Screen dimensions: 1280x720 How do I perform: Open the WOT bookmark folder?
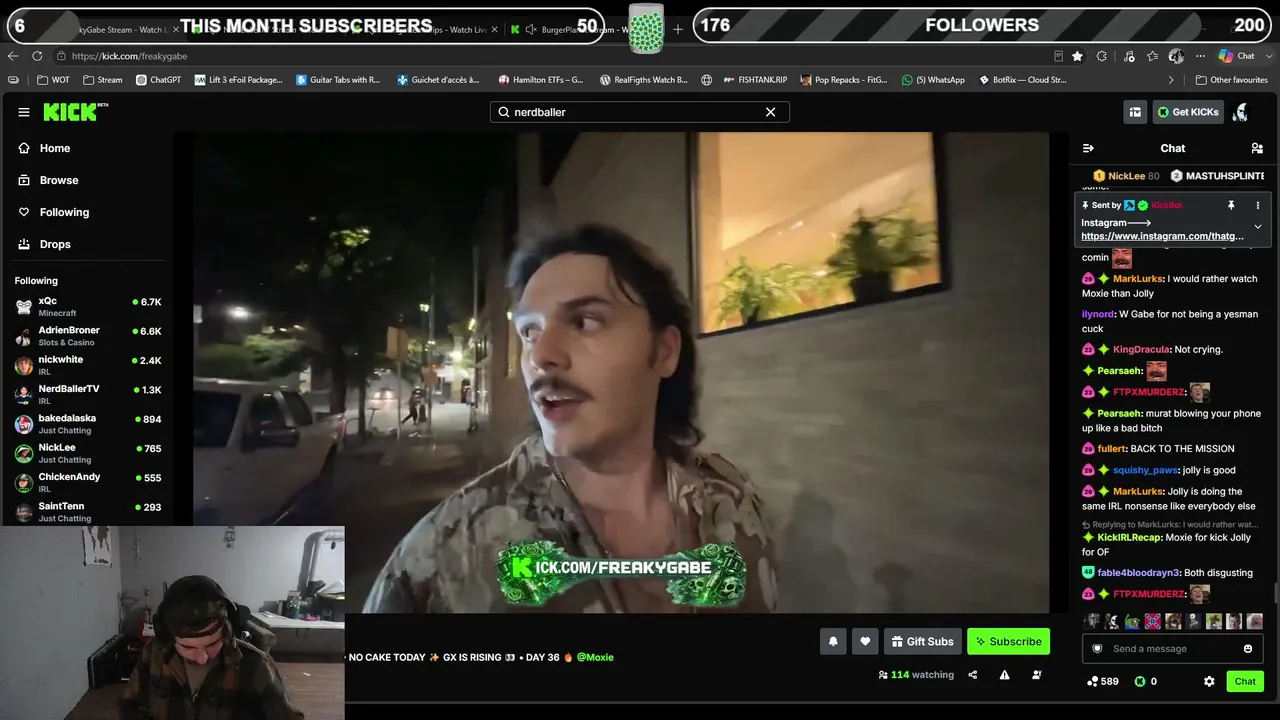54,80
